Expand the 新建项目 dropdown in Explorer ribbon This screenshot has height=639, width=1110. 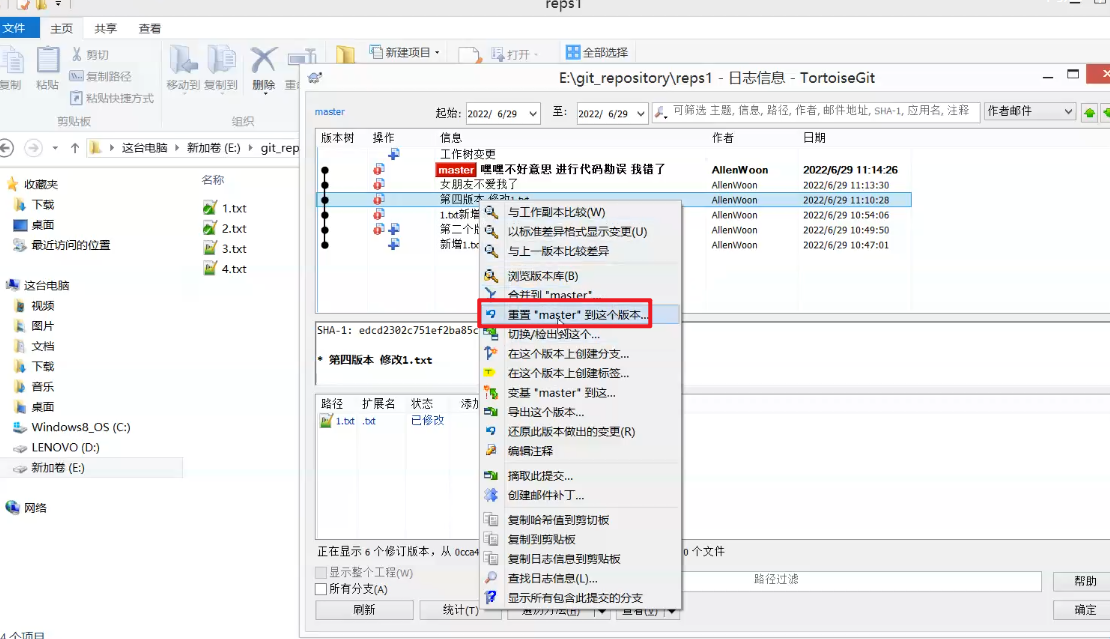[437, 52]
